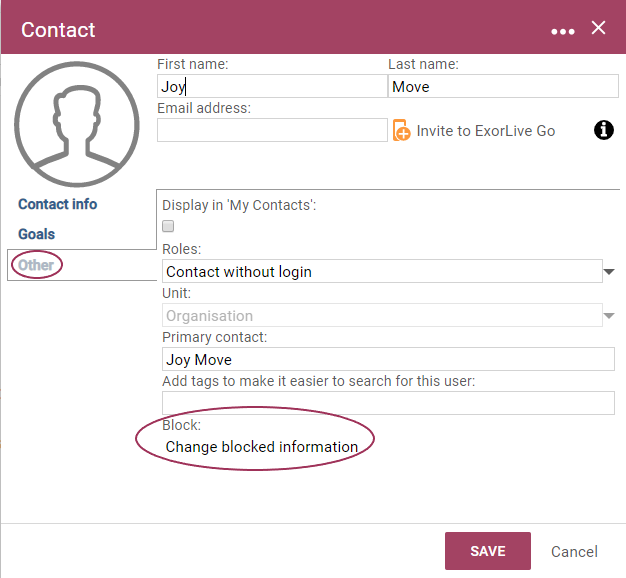Close the Contact dialog with X
This screenshot has height=578, width=626.
click(x=598, y=28)
